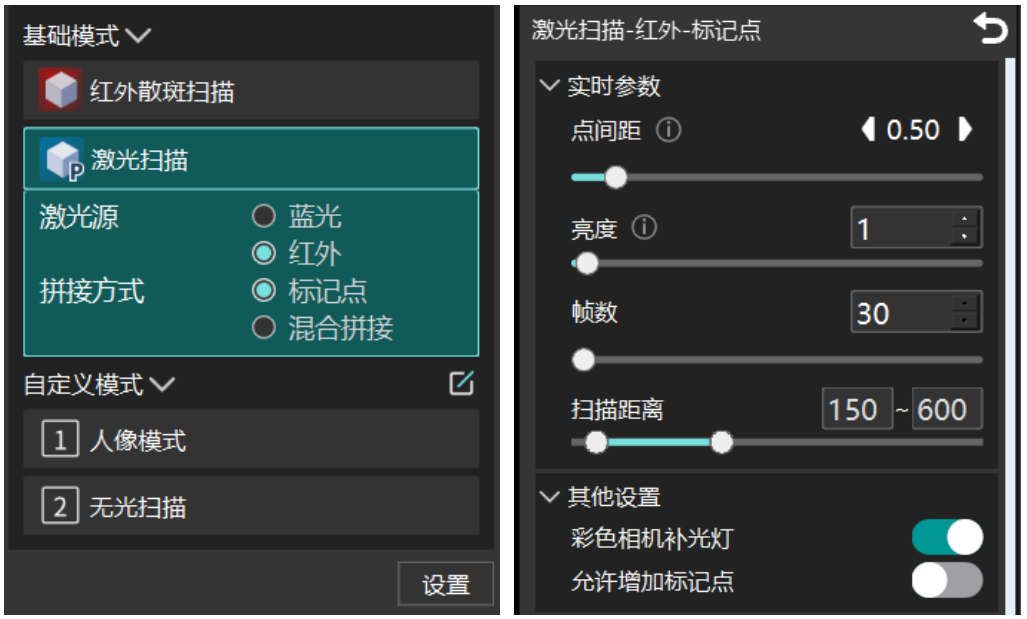Image resolution: width=1027 pixels, height=619 pixels.
Task: Select the 标记点 alignment radio button
Action: [264, 290]
